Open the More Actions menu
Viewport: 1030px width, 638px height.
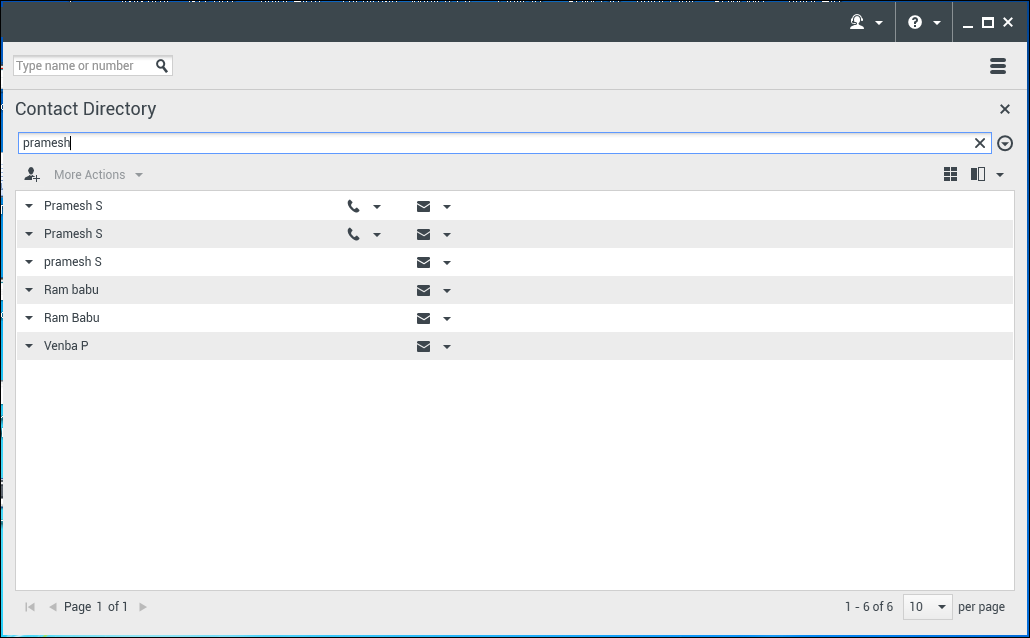pyautogui.click(x=89, y=174)
